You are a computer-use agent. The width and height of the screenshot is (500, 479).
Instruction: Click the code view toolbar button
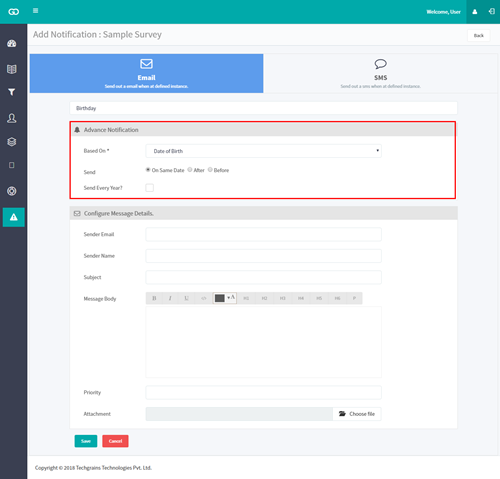pos(204,298)
